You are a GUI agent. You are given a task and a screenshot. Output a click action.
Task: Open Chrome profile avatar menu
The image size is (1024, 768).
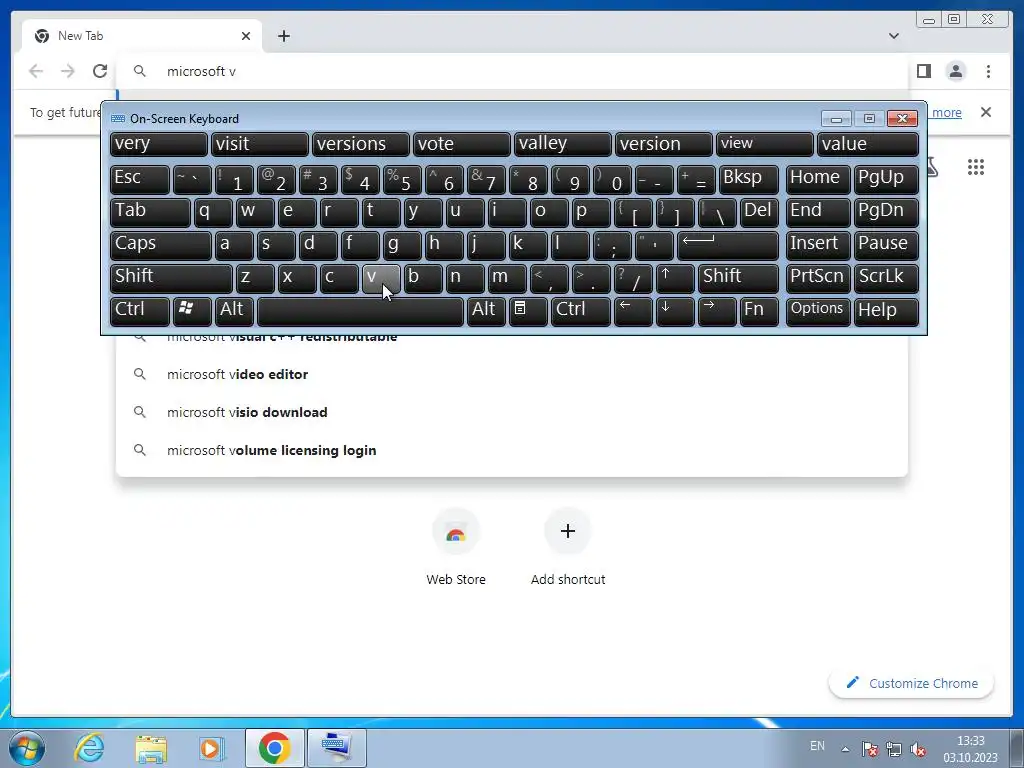click(955, 71)
